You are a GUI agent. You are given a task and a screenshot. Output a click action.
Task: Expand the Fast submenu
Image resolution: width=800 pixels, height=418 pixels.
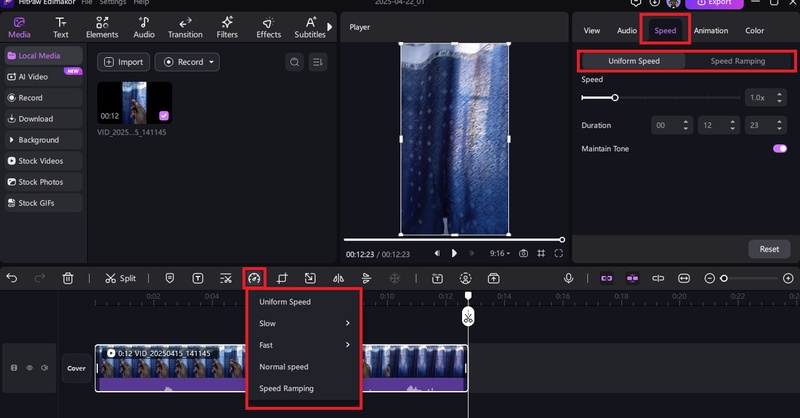(x=304, y=345)
